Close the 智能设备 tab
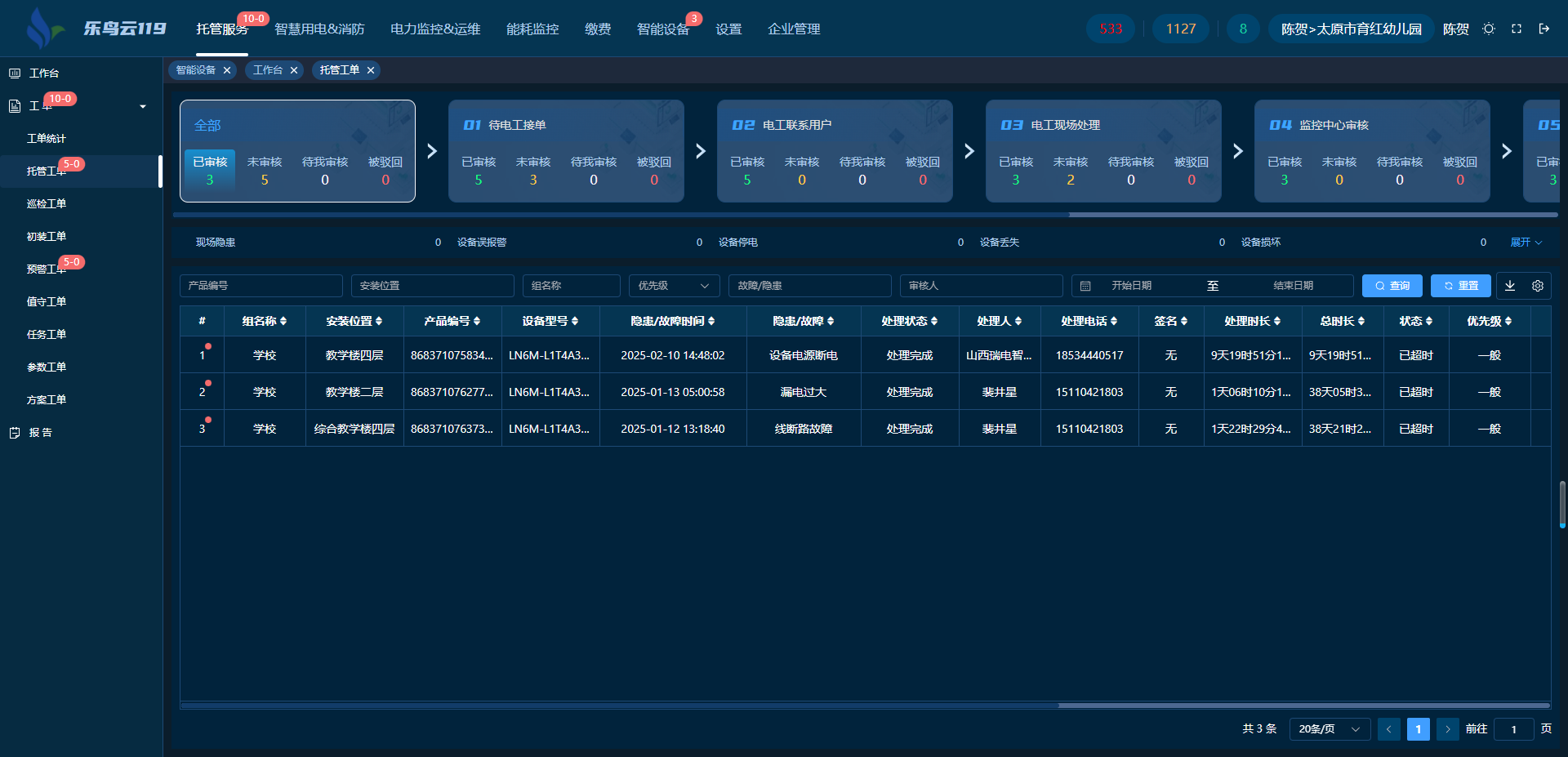Viewport: 1568px width, 757px height. coord(227,70)
